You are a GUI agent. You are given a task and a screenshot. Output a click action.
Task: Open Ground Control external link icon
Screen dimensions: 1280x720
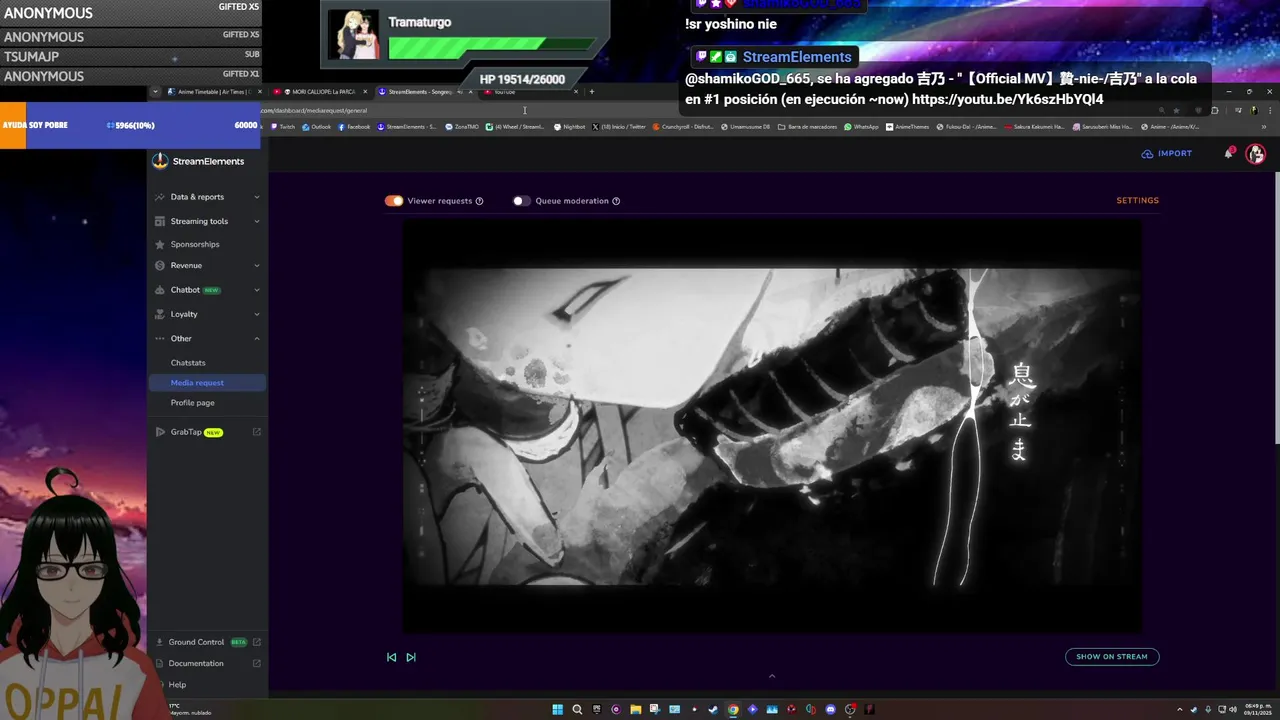pos(257,642)
